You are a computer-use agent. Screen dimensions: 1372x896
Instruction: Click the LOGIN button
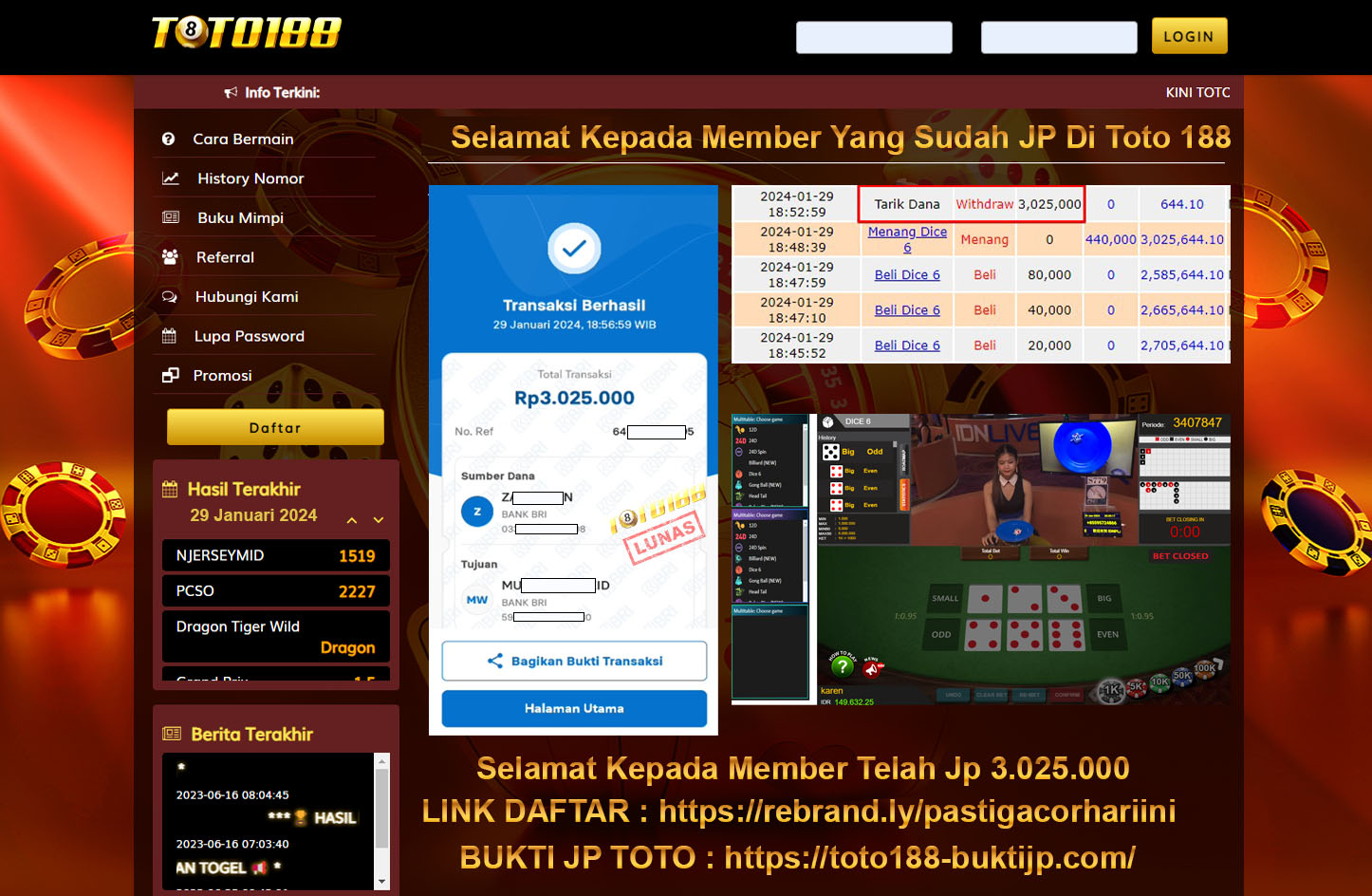tap(1189, 36)
